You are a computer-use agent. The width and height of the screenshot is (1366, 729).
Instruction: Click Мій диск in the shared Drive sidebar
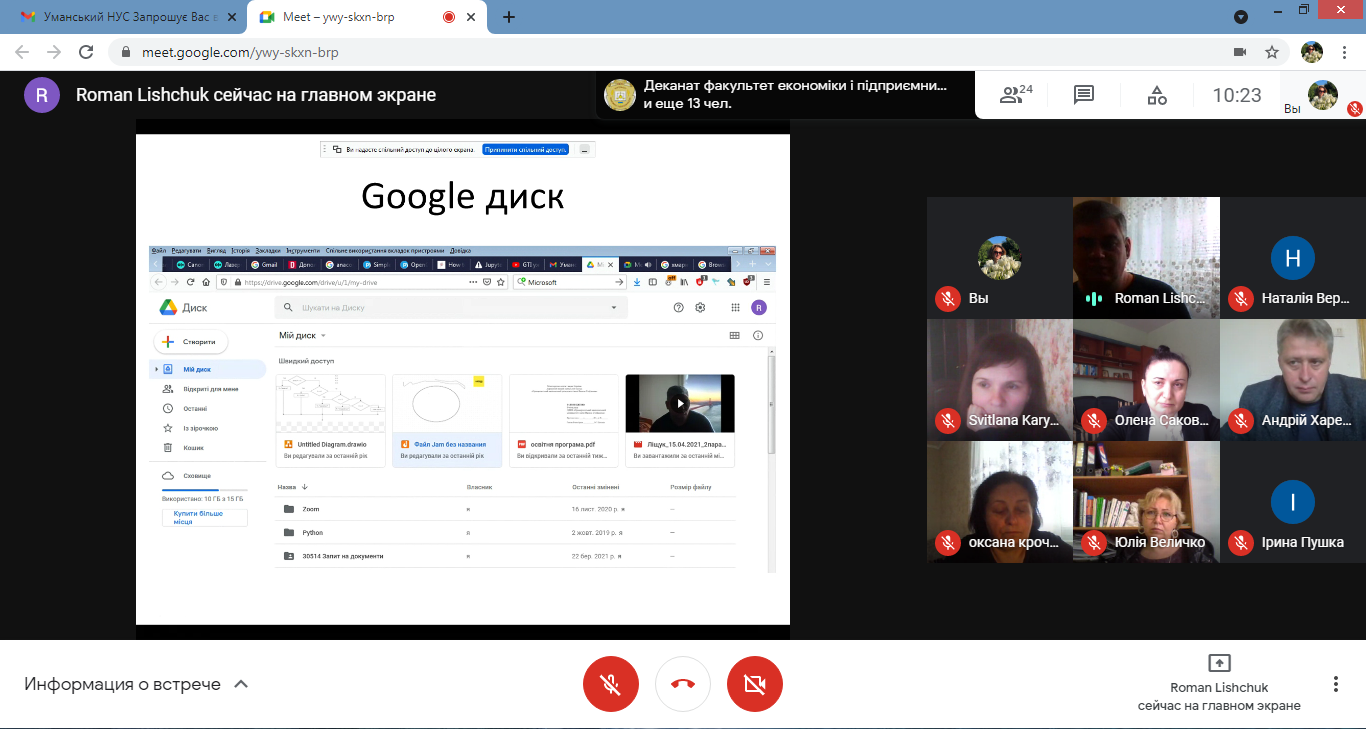tap(208, 369)
